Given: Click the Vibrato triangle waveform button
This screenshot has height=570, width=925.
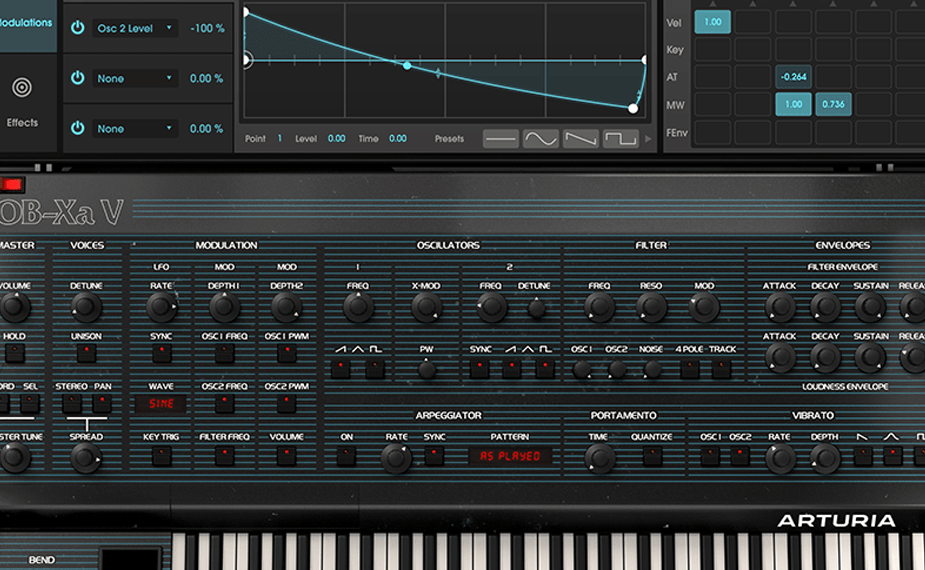Looking at the screenshot, I should tap(892, 456).
